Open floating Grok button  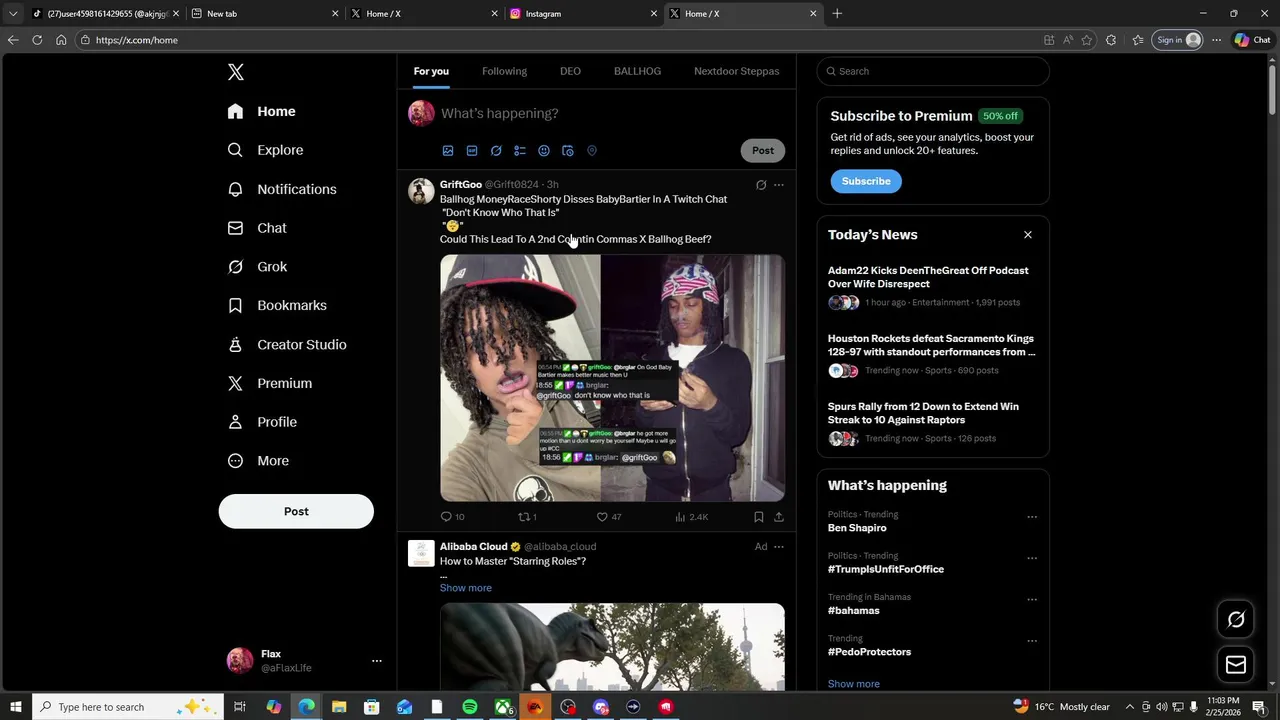(x=1236, y=620)
